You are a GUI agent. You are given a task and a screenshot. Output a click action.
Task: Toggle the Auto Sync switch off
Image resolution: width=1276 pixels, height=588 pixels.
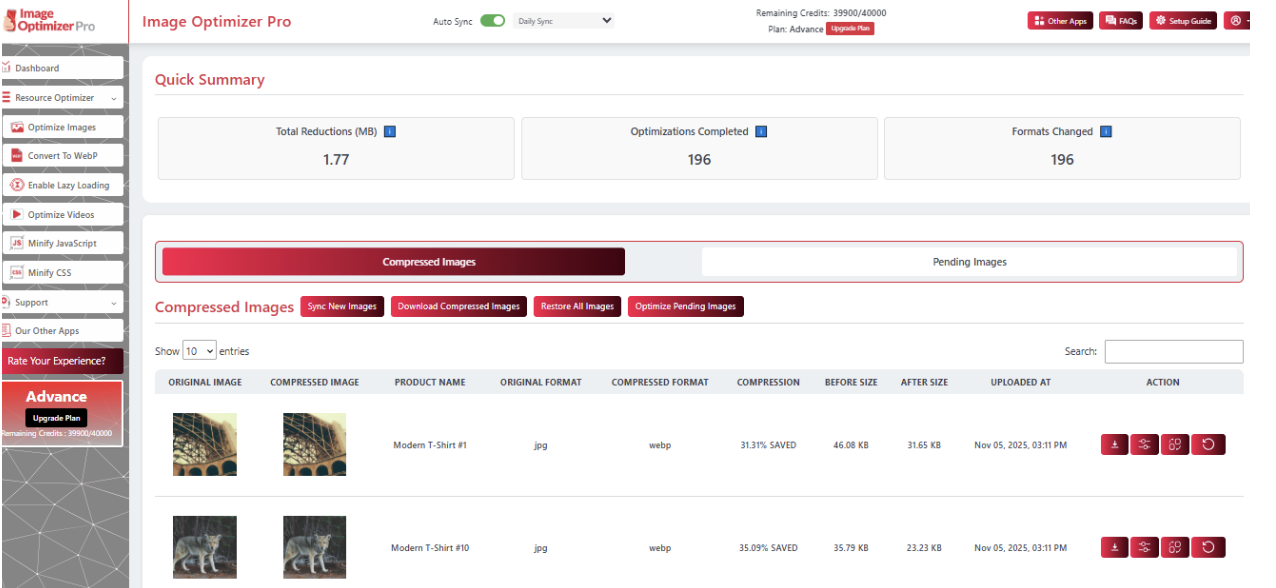[492, 21]
